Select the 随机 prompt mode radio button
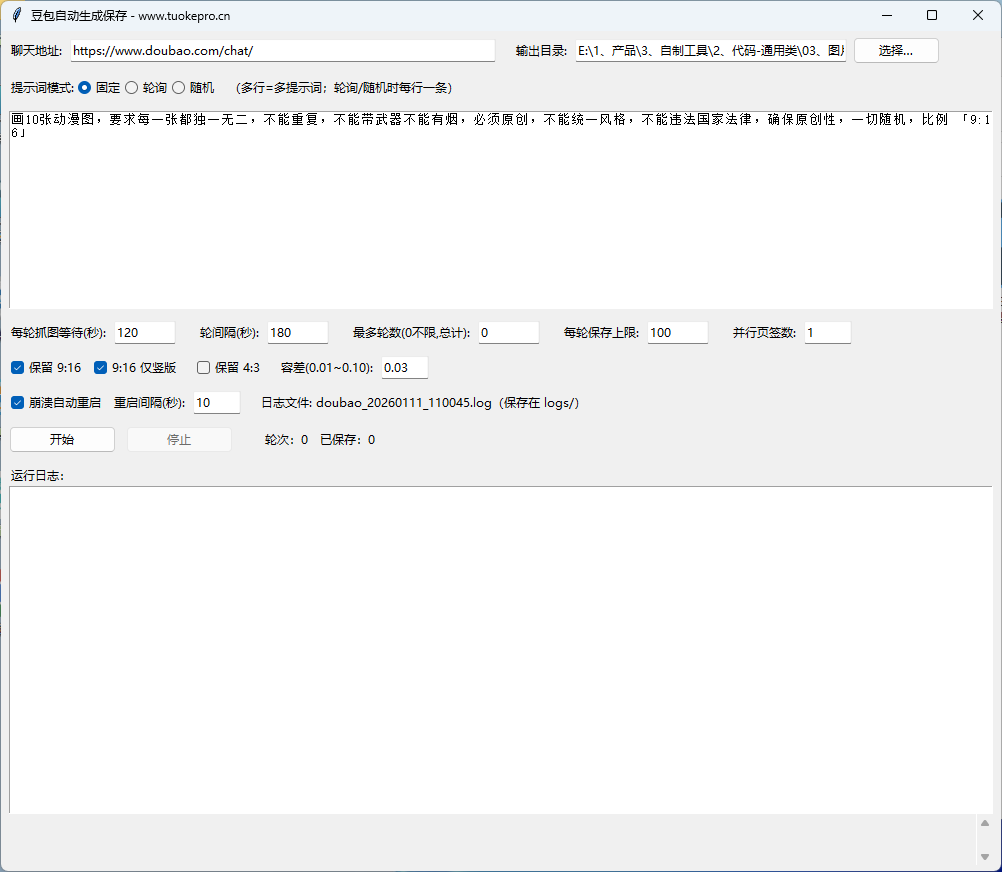The height and width of the screenshot is (872, 1002). 179,88
